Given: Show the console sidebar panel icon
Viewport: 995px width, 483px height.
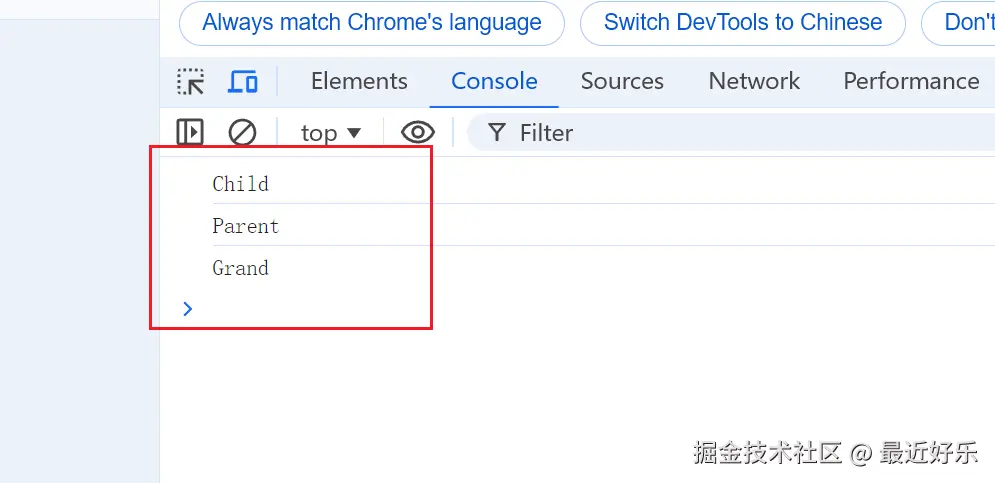Looking at the screenshot, I should tap(190, 133).
